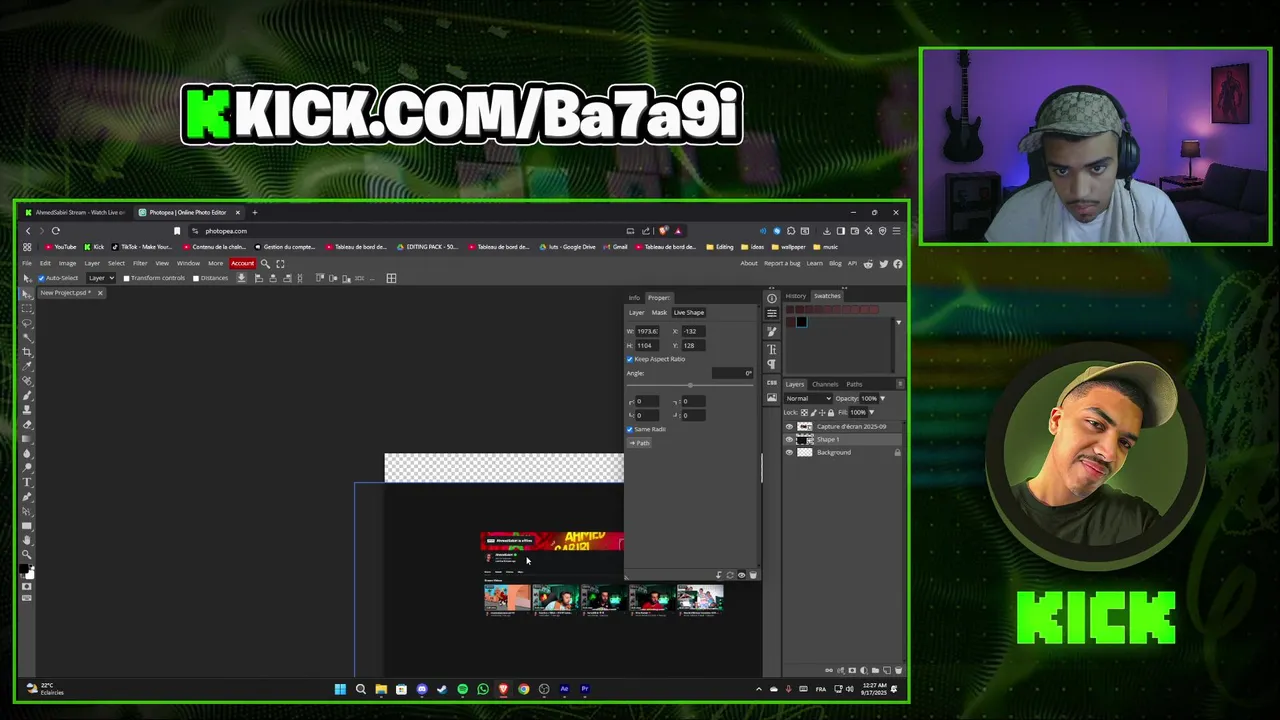The height and width of the screenshot is (720, 1280).
Task: Switch to the Channels tab
Action: [x=825, y=384]
